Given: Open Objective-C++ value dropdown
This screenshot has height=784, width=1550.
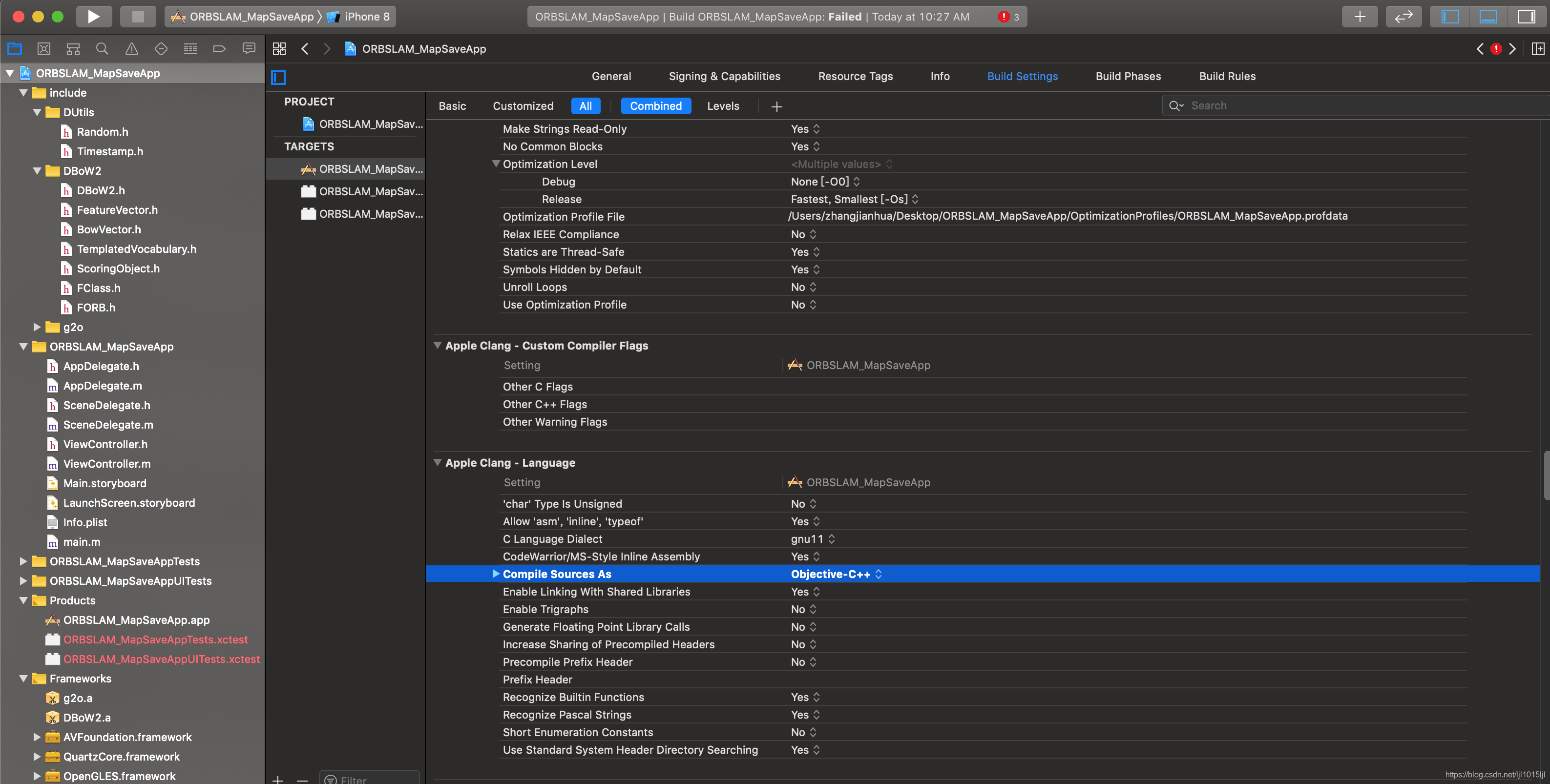Looking at the screenshot, I should [836, 574].
